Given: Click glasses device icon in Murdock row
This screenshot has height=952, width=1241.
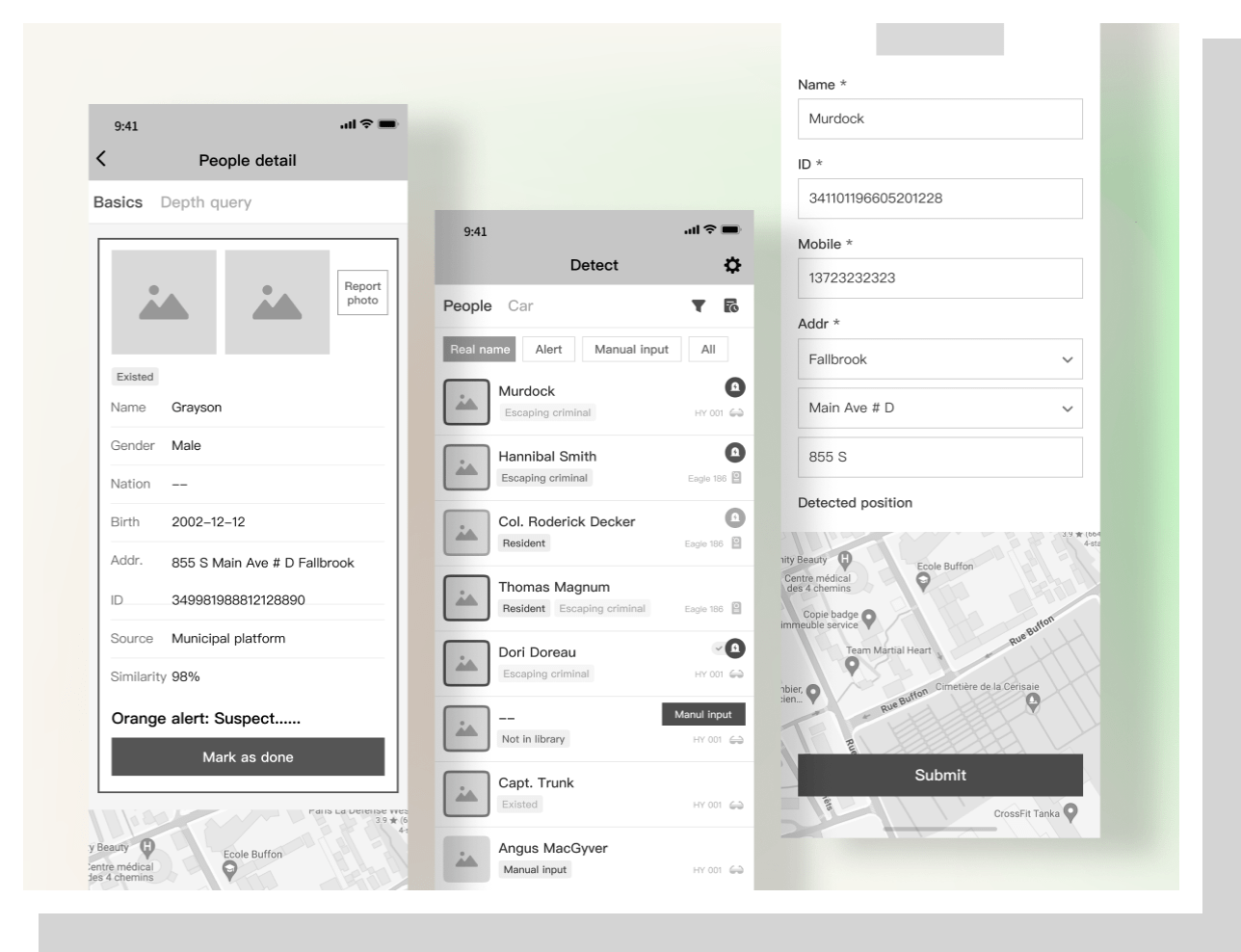Looking at the screenshot, I should point(736,413).
